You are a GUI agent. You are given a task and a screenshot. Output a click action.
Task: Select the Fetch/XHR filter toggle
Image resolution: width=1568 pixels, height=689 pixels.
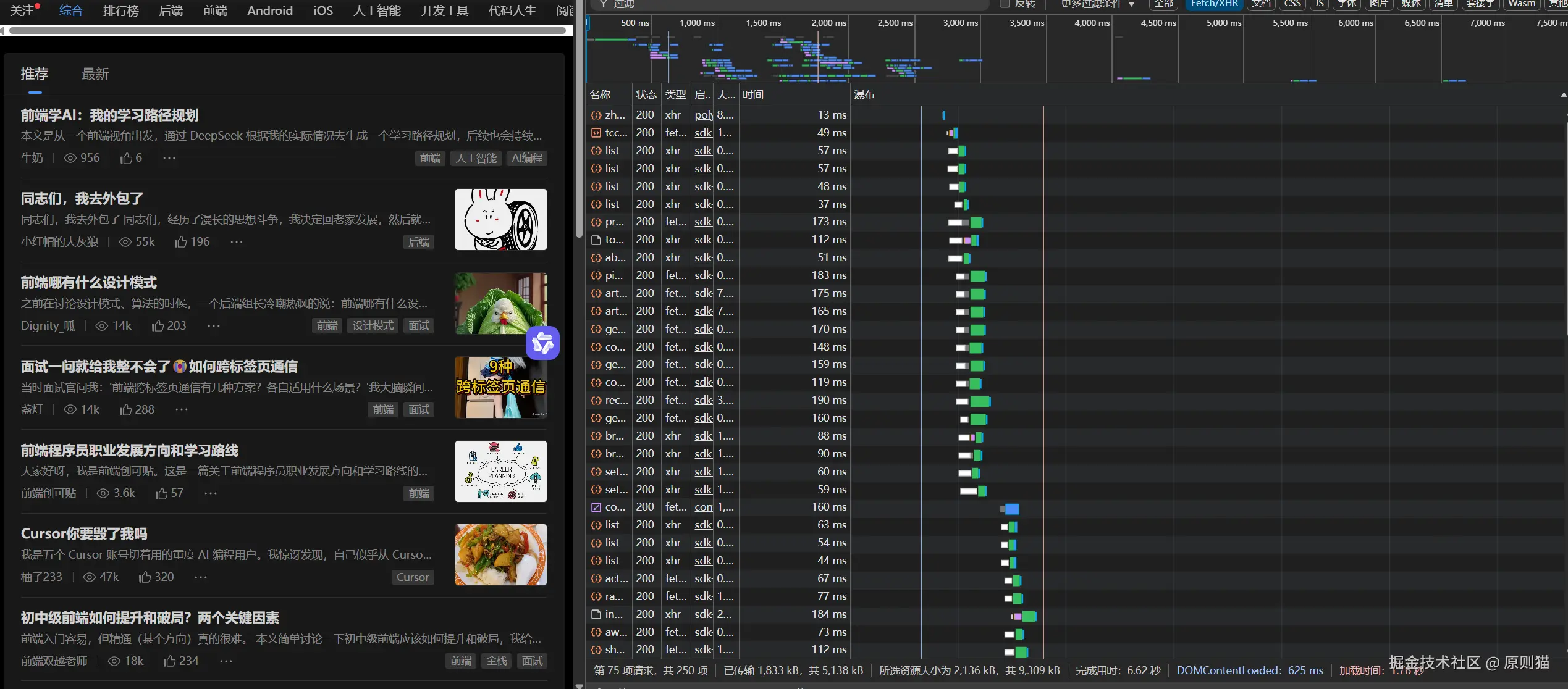[1214, 4]
